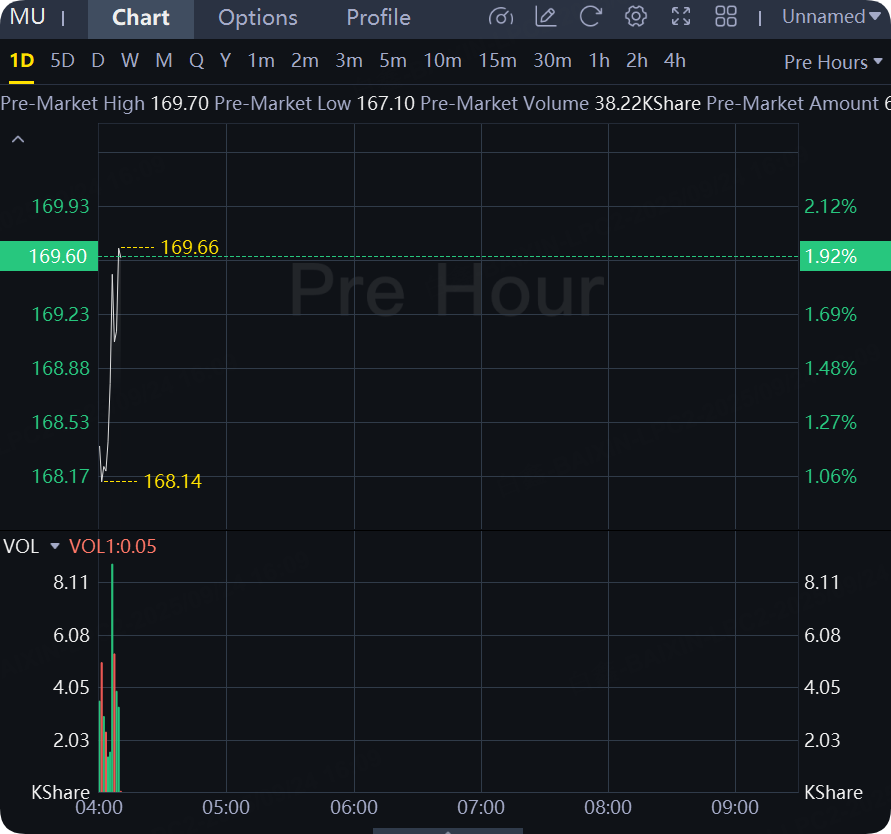Open the VOL indicator dropdown arrow
Image resolution: width=891 pixels, height=834 pixels.
[55, 546]
